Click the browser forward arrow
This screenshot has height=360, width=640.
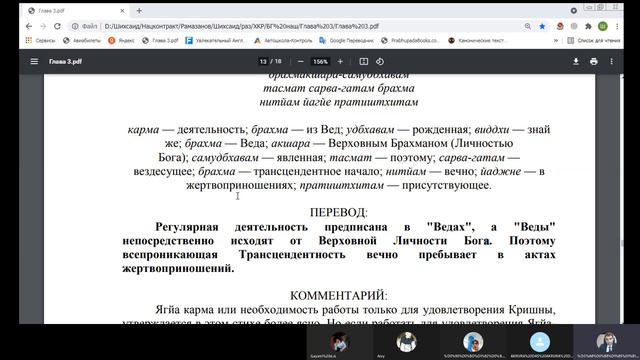[43, 26]
